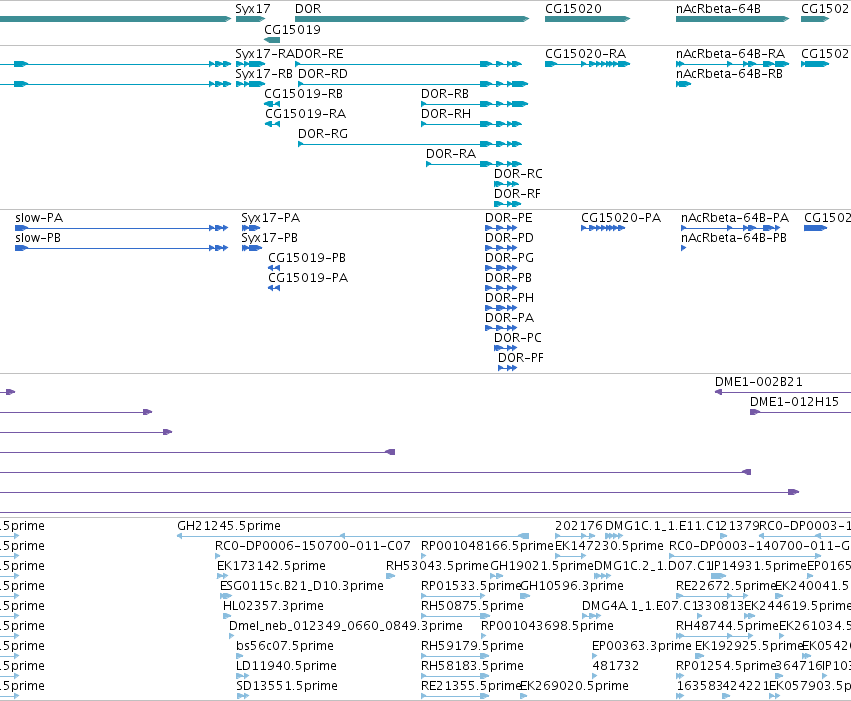The height and width of the screenshot is (701, 851).
Task: Click the HL02357.3prime EST label
Action: [273, 606]
